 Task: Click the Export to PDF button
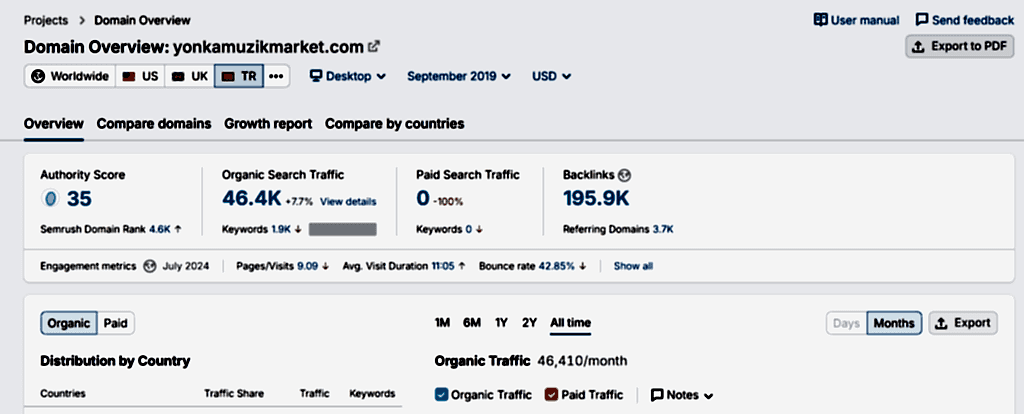959,47
